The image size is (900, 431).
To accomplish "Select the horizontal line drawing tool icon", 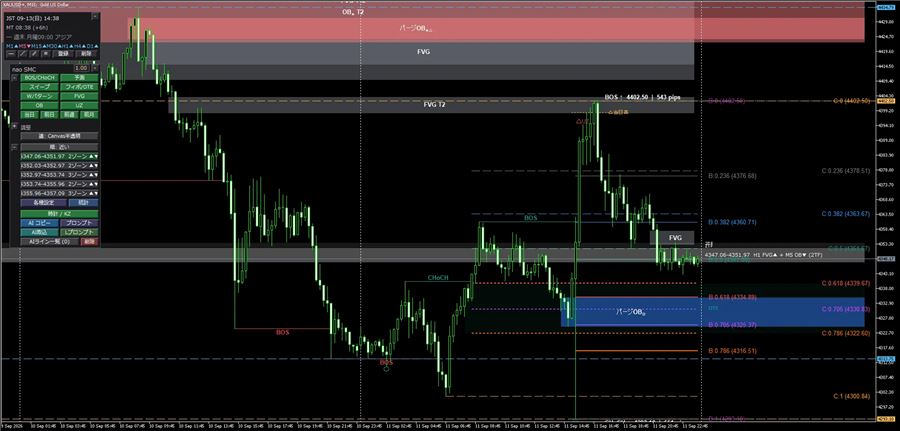I will pyautogui.click(x=11, y=53).
